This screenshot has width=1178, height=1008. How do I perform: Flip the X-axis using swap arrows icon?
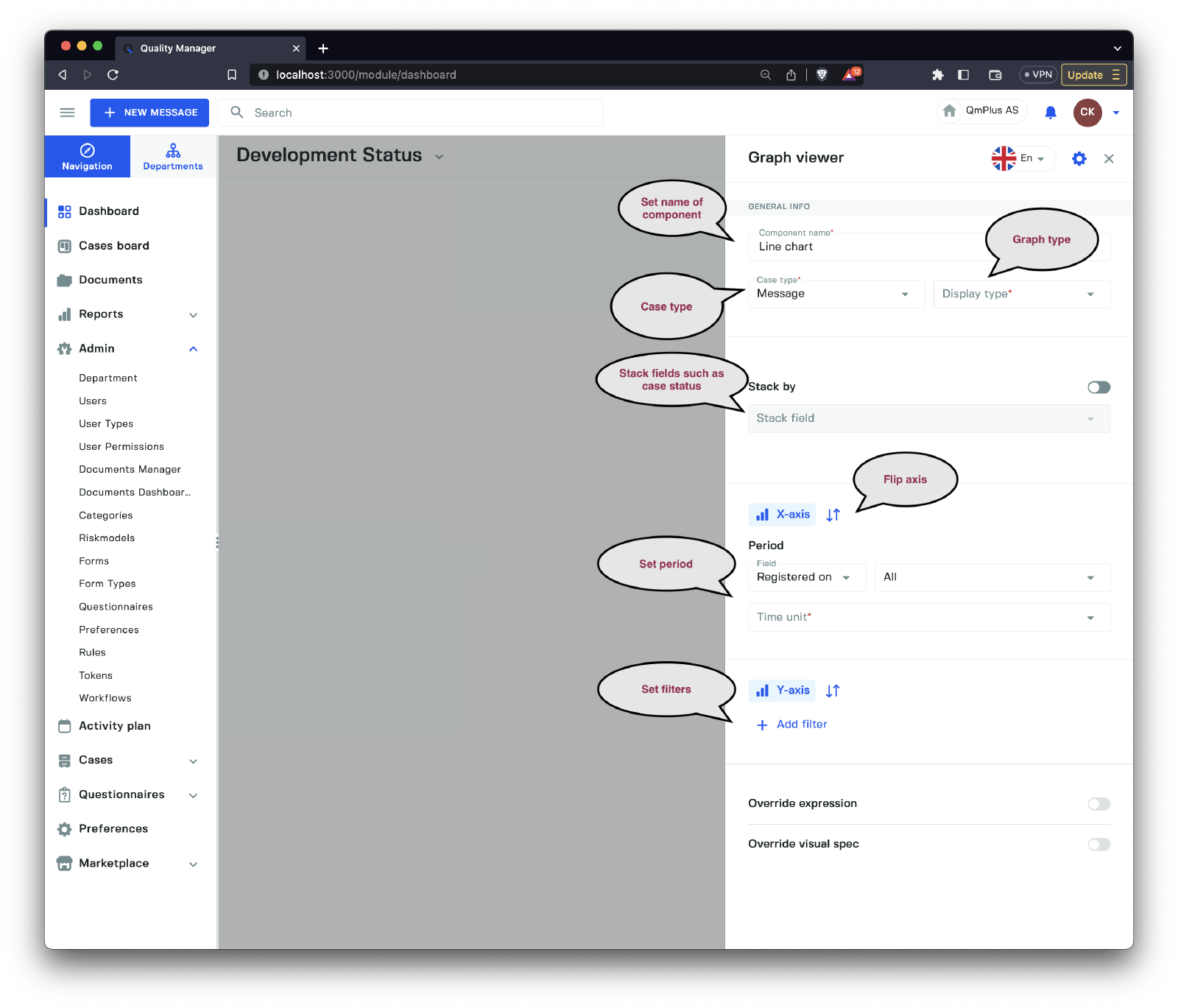(x=833, y=515)
